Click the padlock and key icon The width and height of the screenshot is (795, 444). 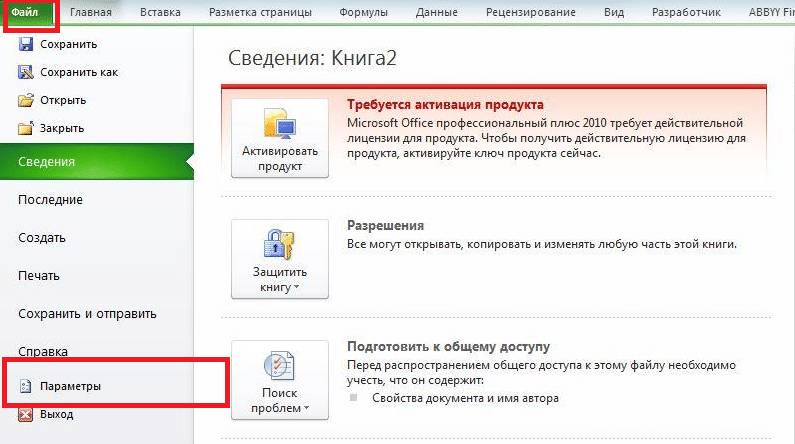pyautogui.click(x=279, y=244)
